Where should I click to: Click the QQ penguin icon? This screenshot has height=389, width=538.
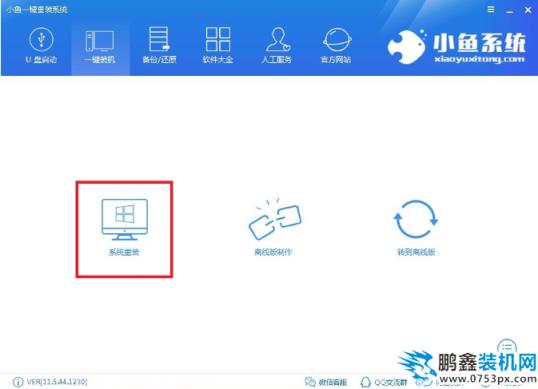[x=366, y=382]
